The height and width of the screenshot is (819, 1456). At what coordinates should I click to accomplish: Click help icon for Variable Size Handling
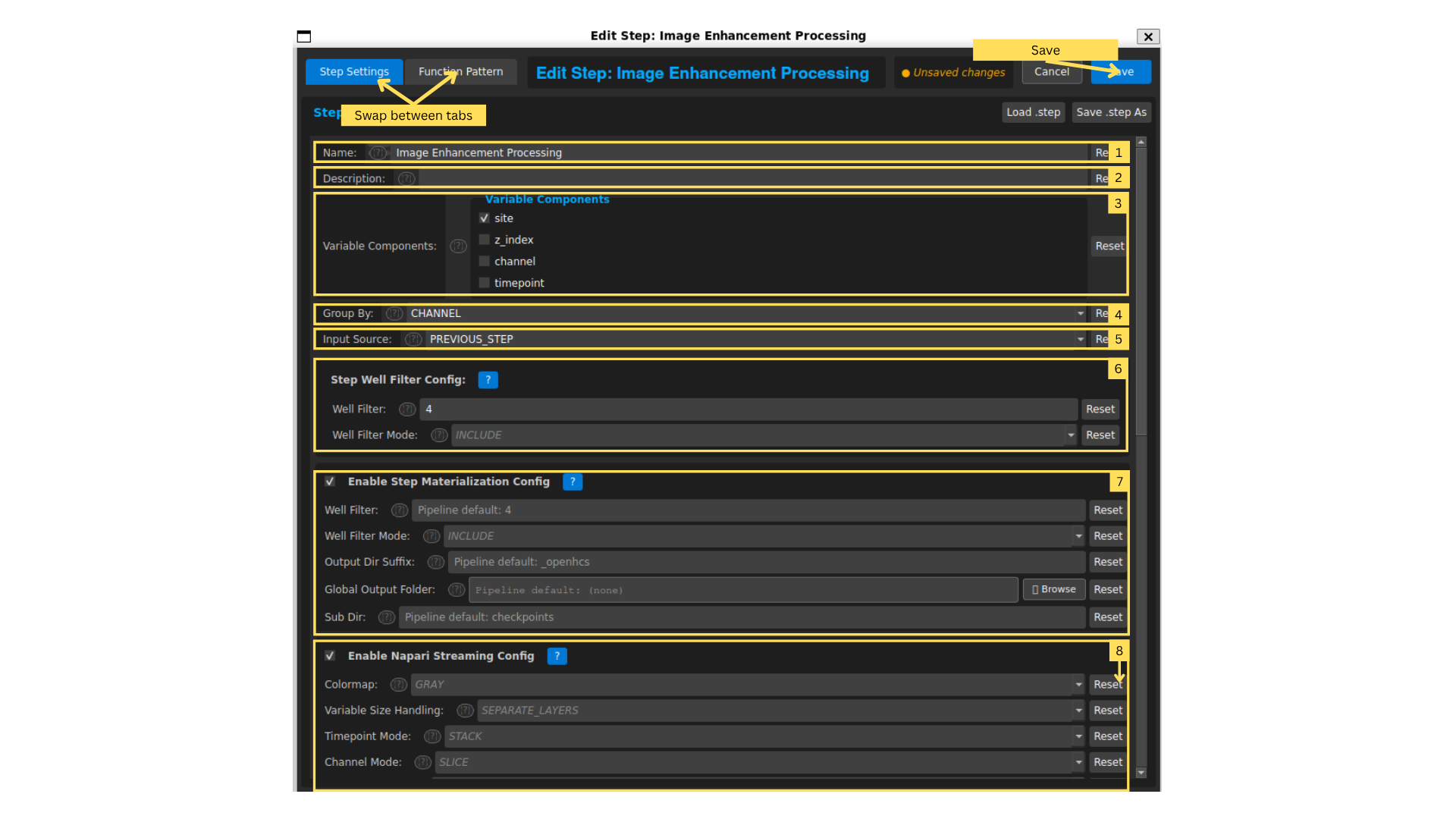click(465, 711)
